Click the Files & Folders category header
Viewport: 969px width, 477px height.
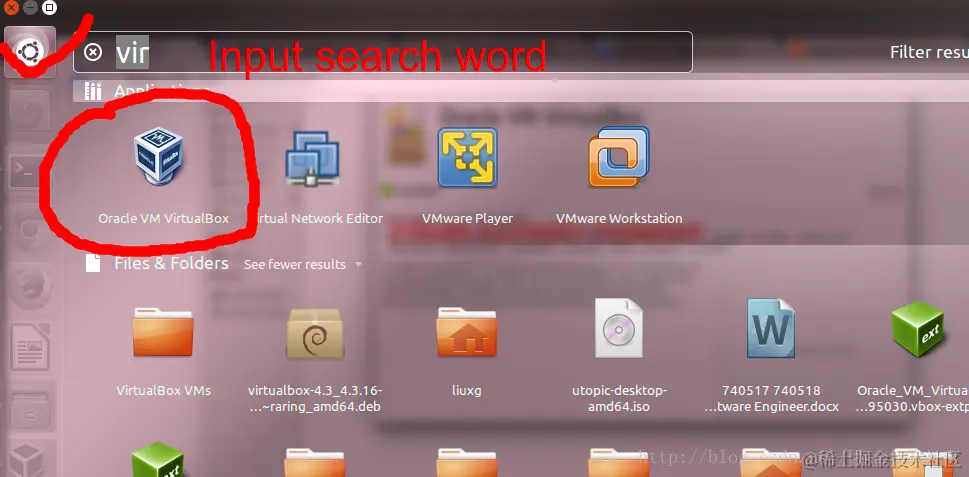[x=171, y=264]
